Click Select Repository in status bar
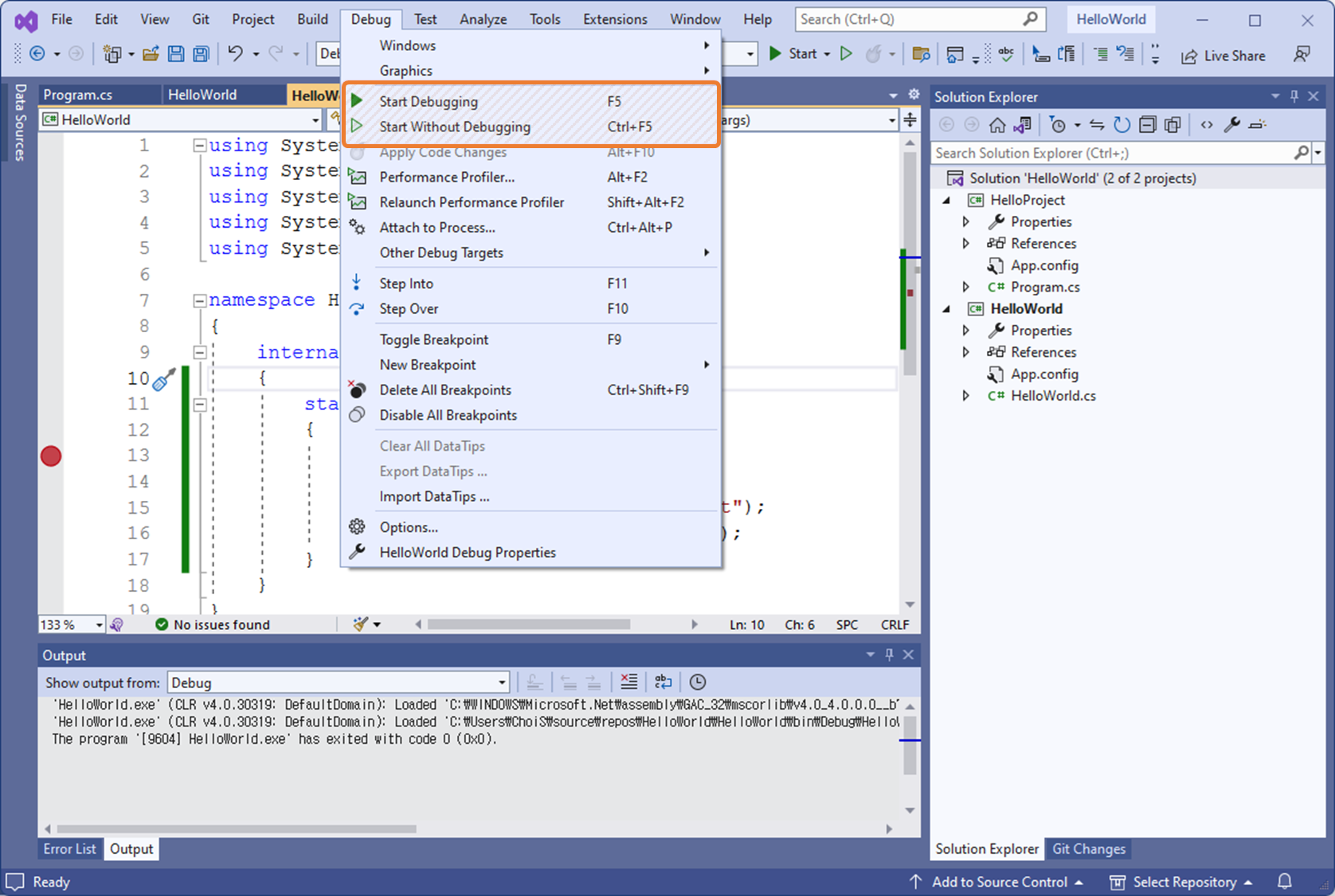 pos(1181,882)
